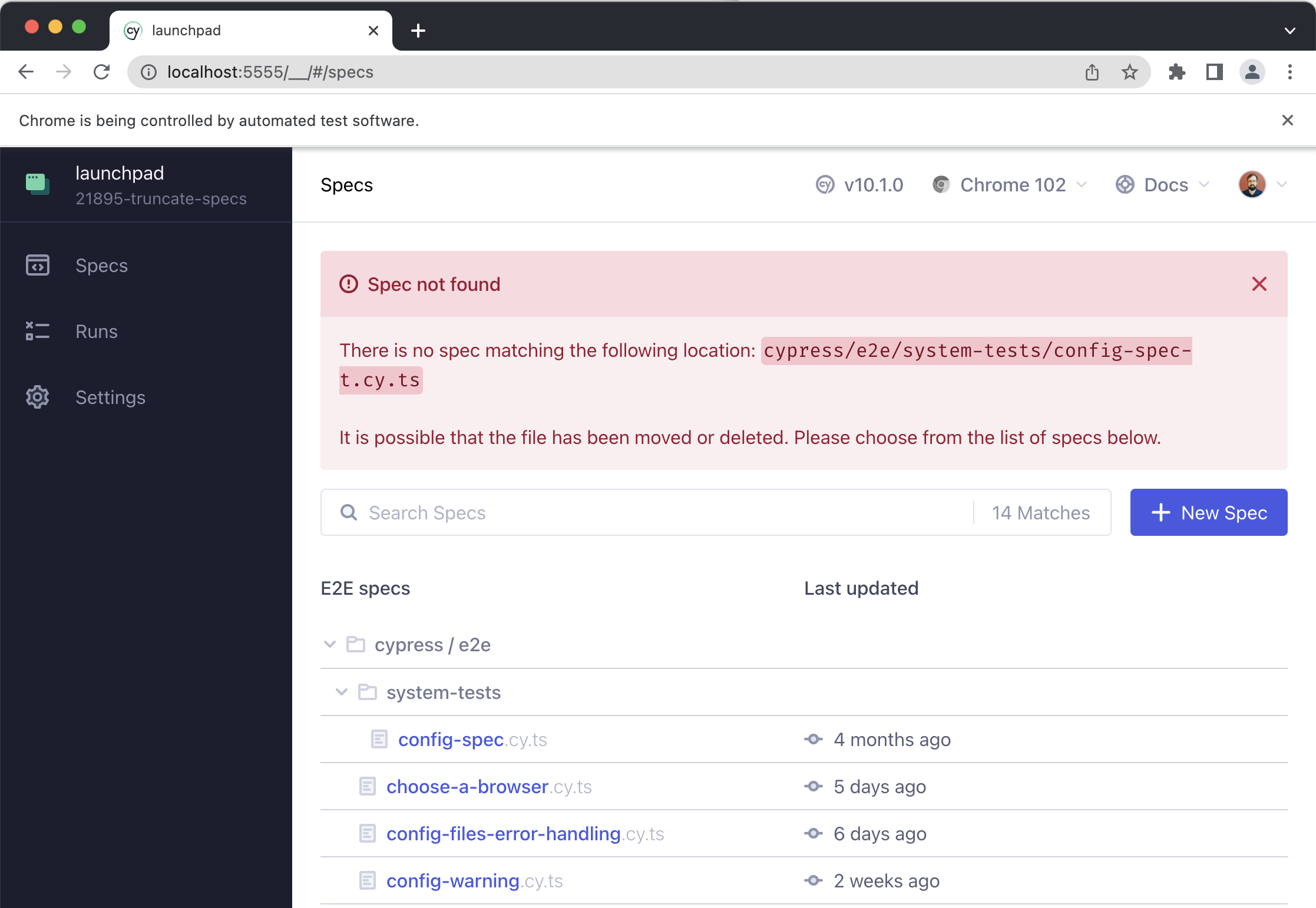The width and height of the screenshot is (1316, 908).
Task: Close the automated test software banner
Action: coord(1288,120)
